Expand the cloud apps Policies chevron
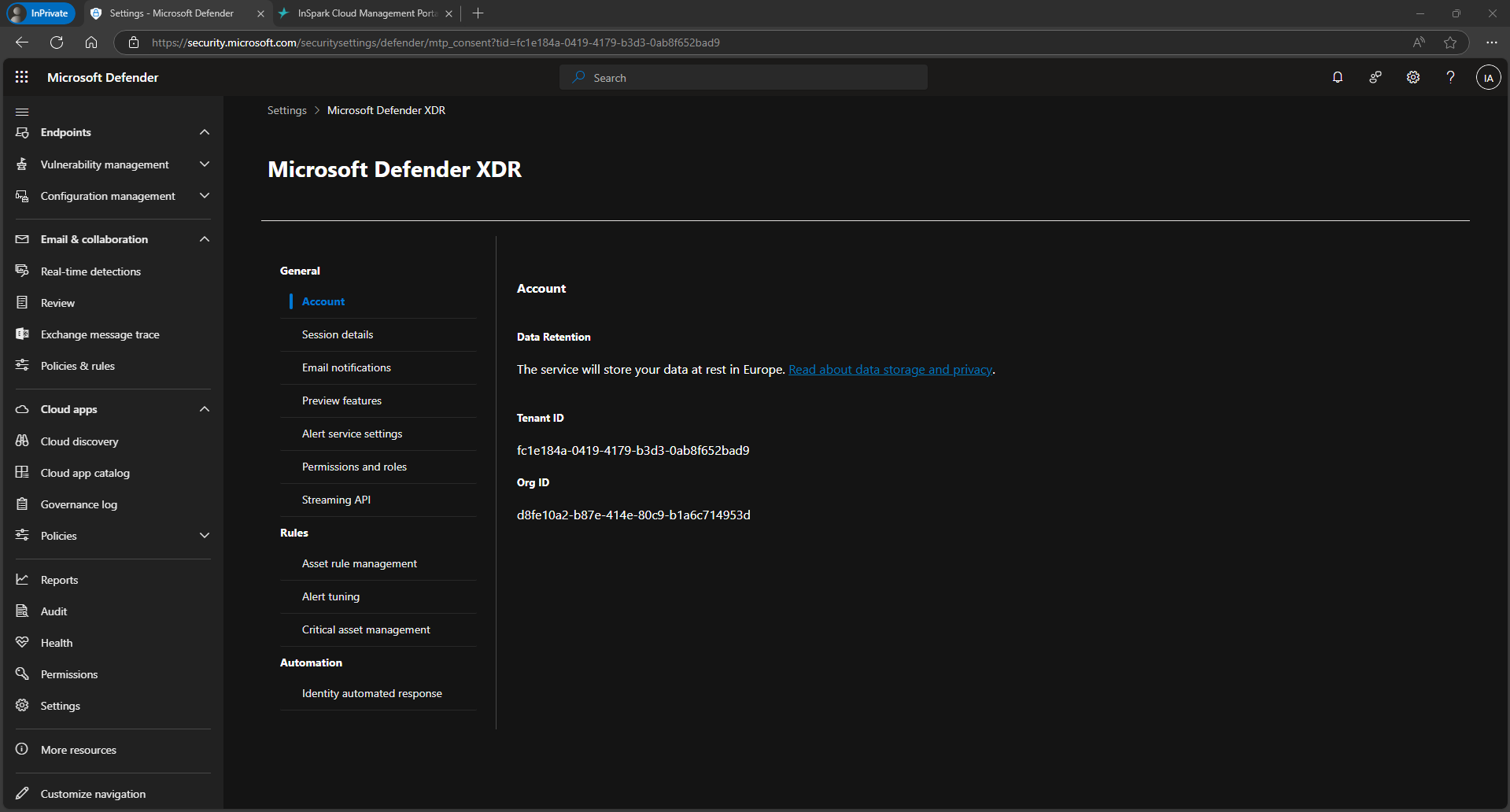The width and height of the screenshot is (1510, 812). (x=205, y=536)
